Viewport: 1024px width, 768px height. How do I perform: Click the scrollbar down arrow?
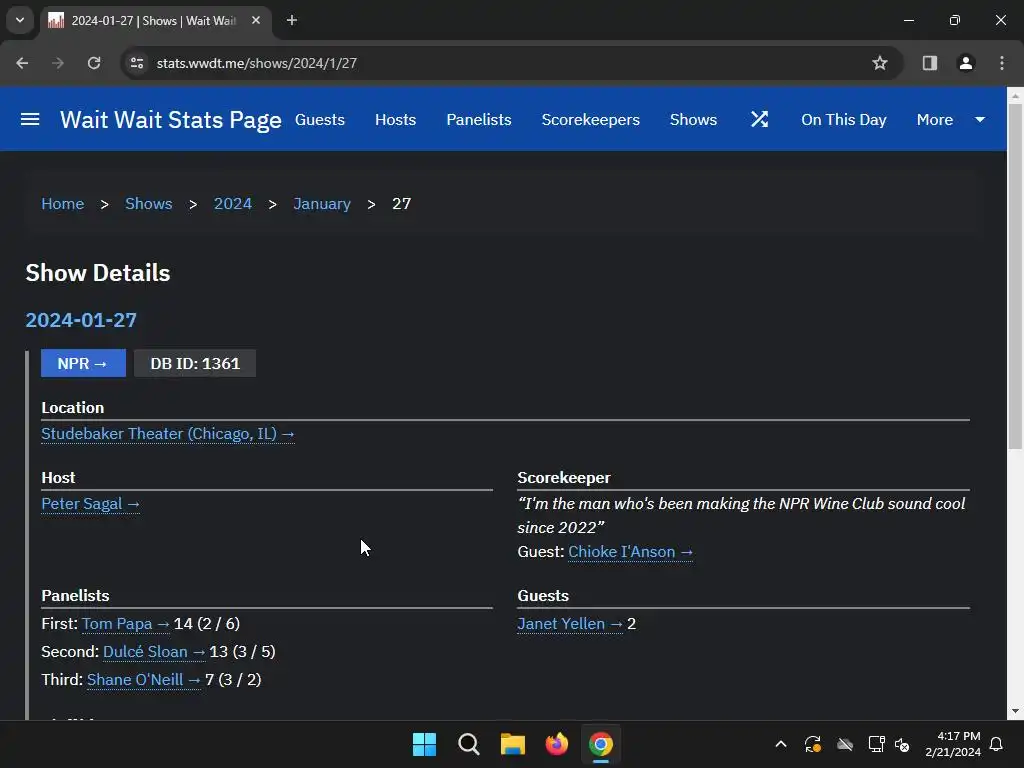tap(1016, 712)
